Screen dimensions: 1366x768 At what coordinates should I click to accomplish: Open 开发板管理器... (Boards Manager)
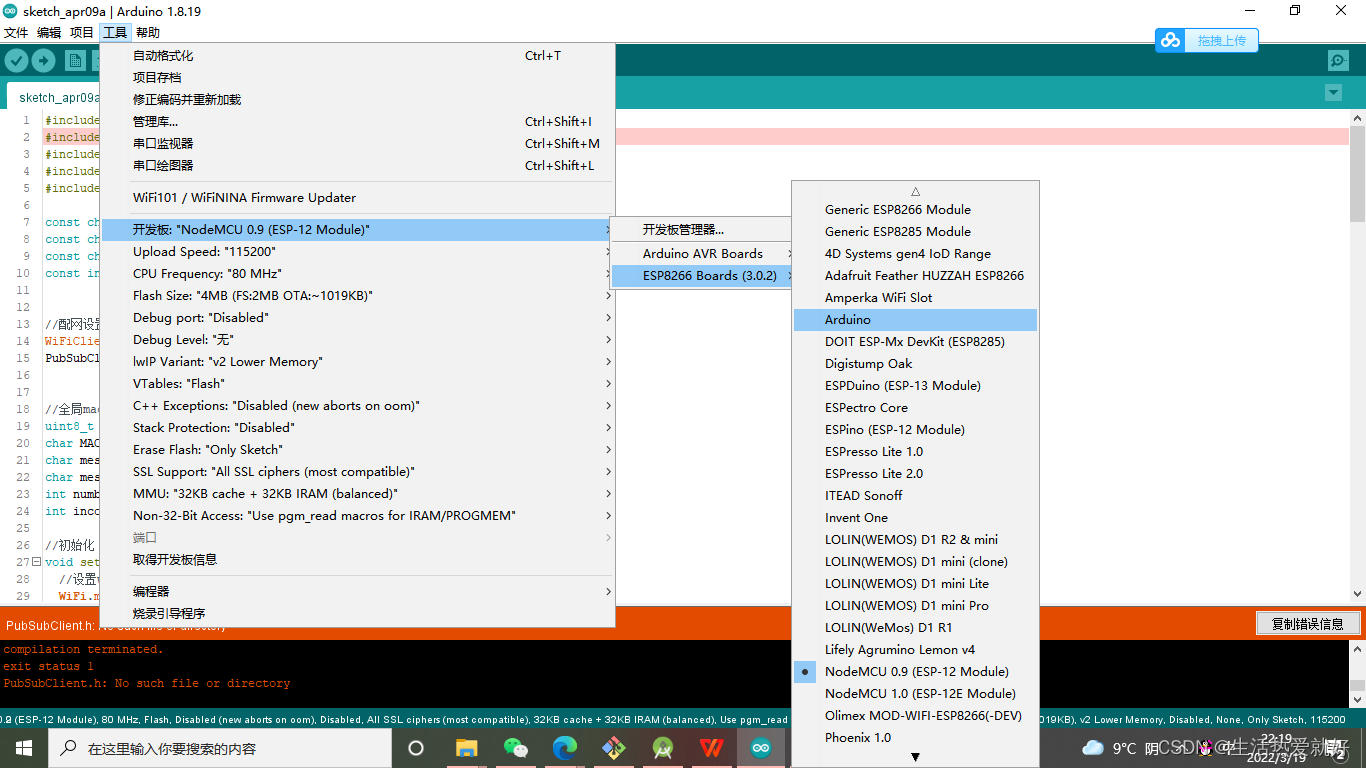702,229
